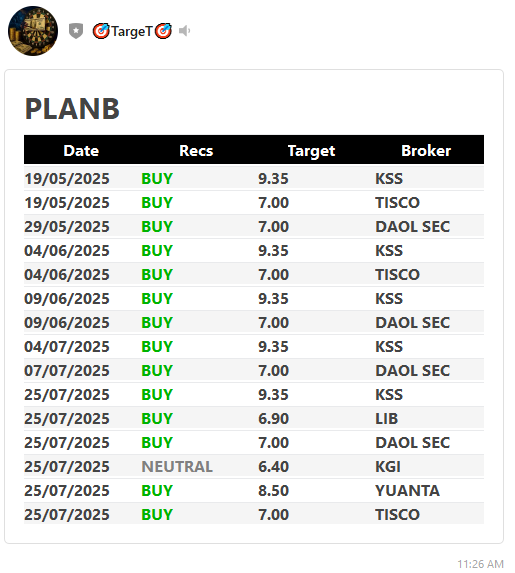Screen dimensions: 515x573
Task: Click the Date column header
Action: (x=81, y=151)
